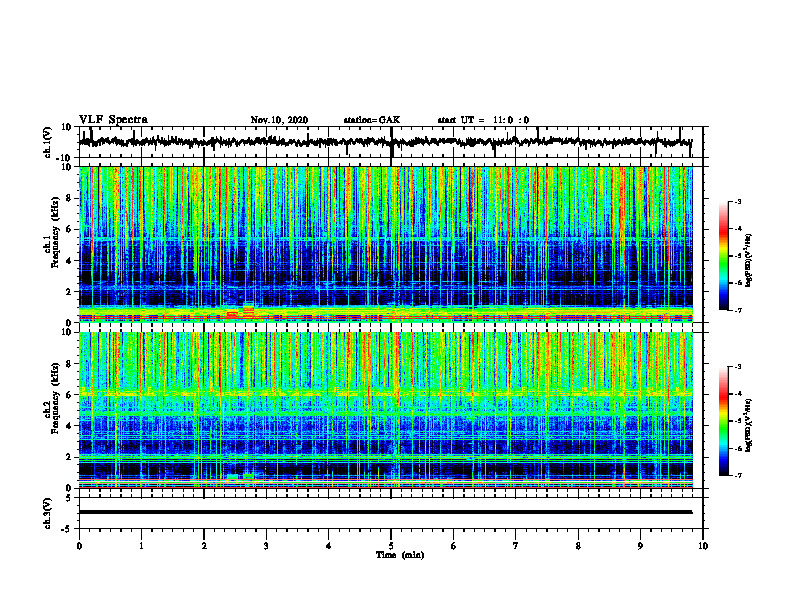Click time axis tick label "6"
Image resolution: width=792 pixels, height=612 pixels.
point(454,546)
